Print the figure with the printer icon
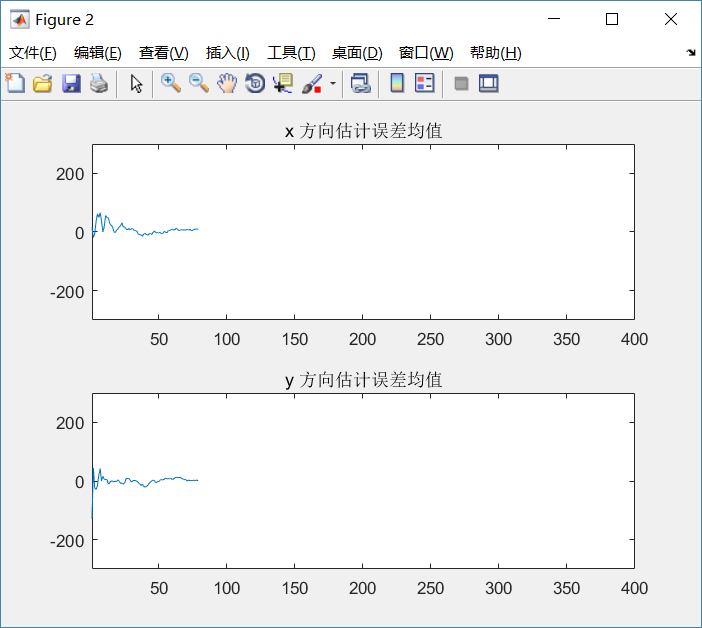702x628 pixels. tap(99, 83)
